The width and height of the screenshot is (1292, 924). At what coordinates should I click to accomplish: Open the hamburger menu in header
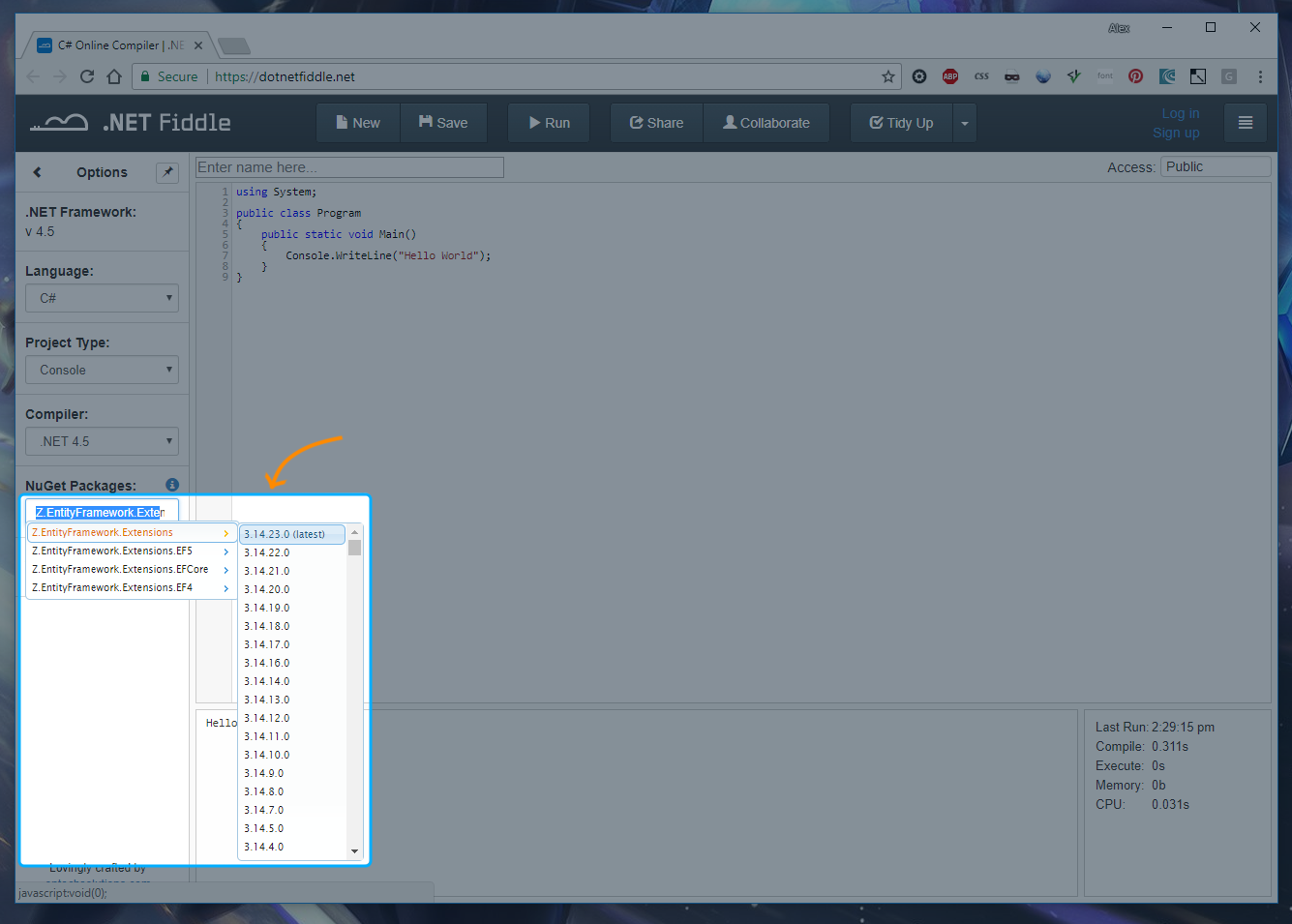pos(1245,123)
